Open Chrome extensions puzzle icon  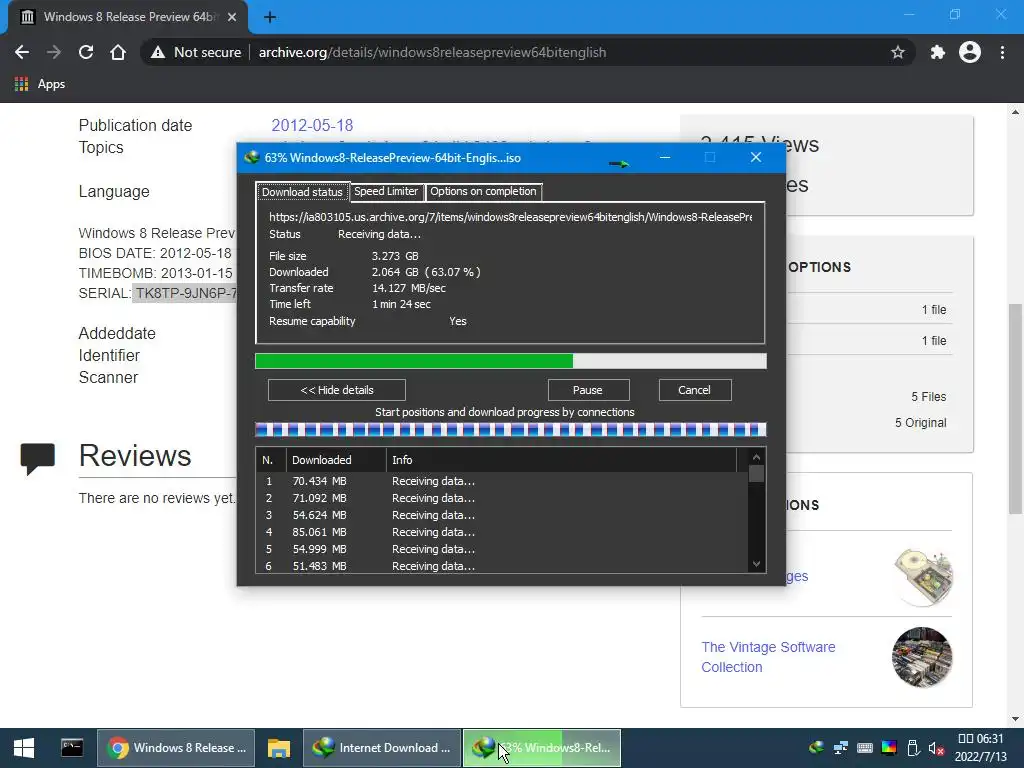pyautogui.click(x=938, y=52)
